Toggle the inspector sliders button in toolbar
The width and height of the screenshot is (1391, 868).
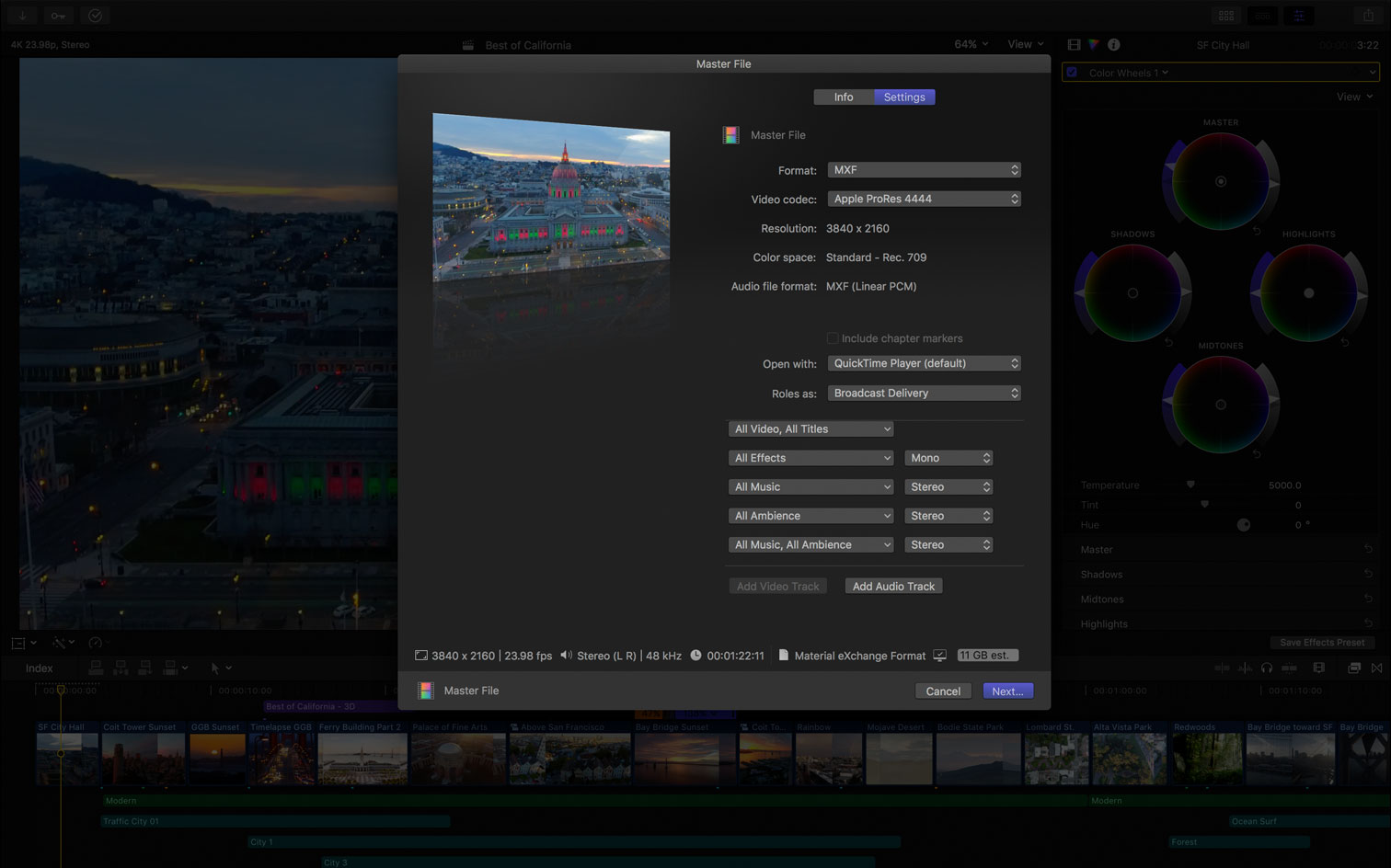(x=1299, y=16)
